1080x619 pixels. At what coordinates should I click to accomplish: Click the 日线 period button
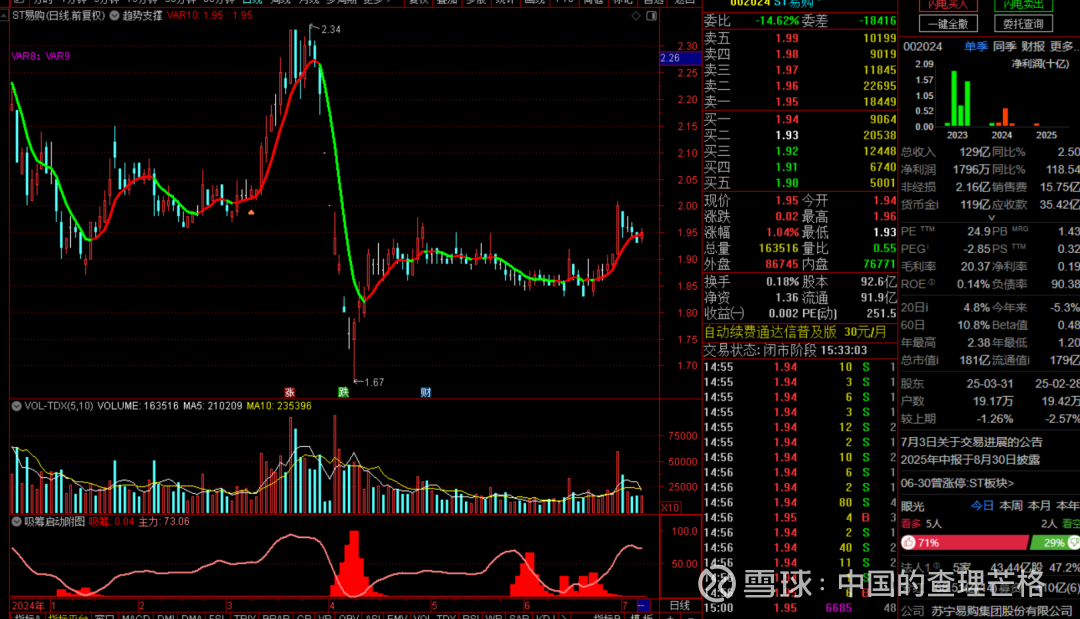click(680, 605)
